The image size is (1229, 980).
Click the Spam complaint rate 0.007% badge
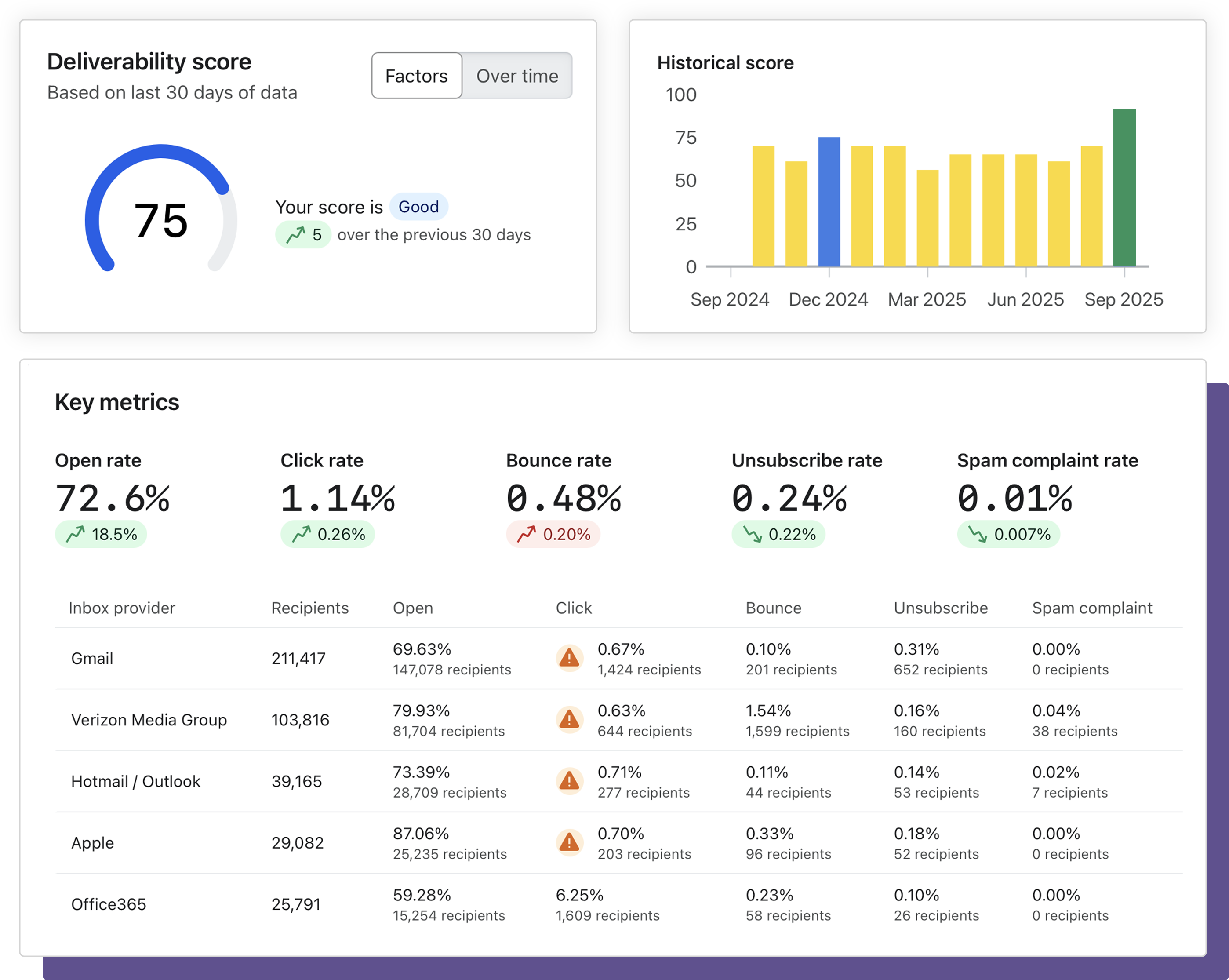(1008, 534)
